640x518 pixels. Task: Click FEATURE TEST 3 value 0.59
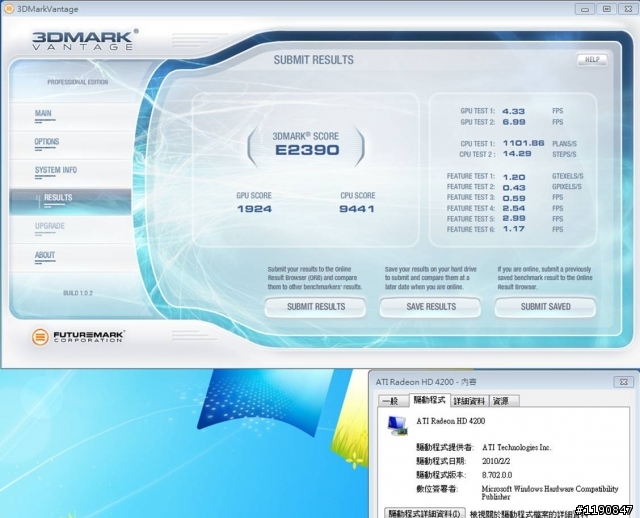(514, 198)
